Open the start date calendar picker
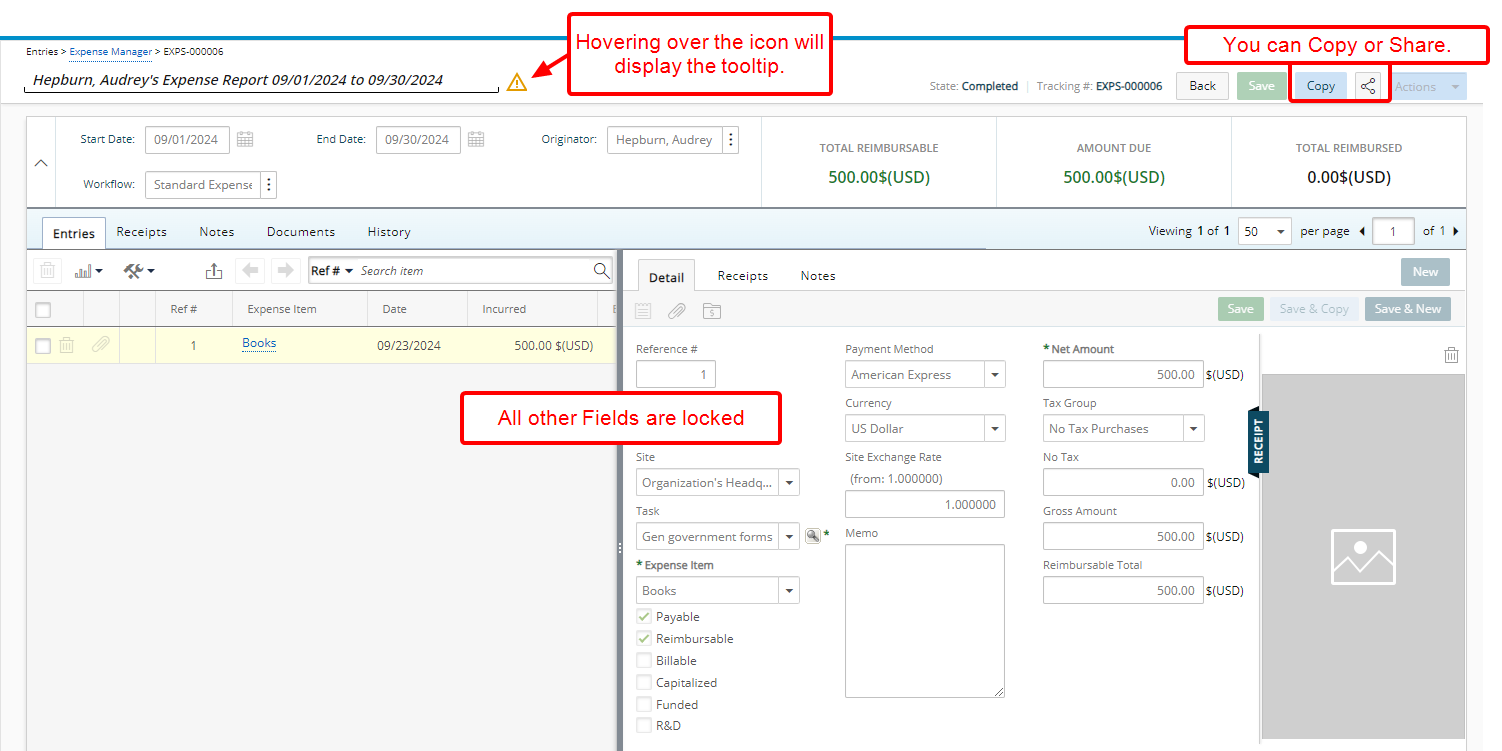The image size is (1502, 751). 245,139
